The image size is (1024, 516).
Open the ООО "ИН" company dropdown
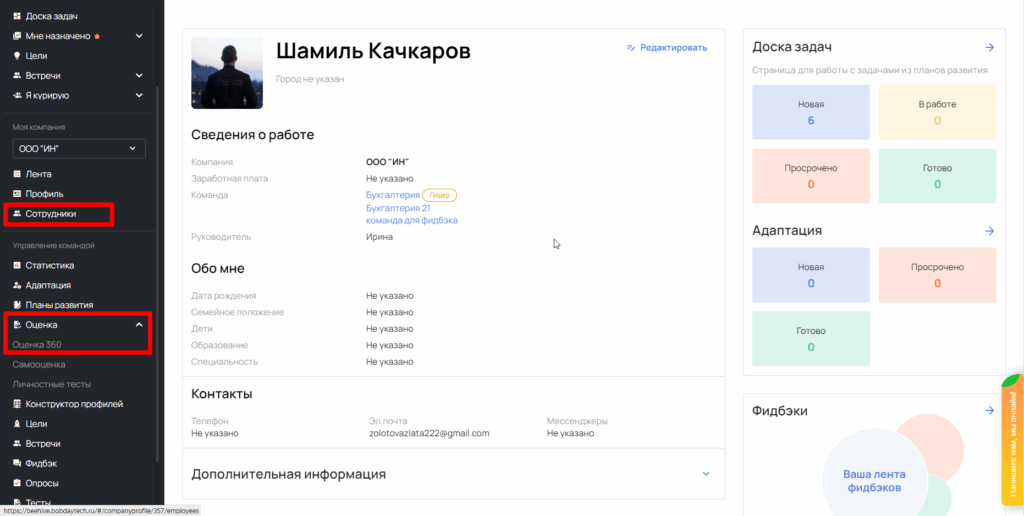pos(79,149)
